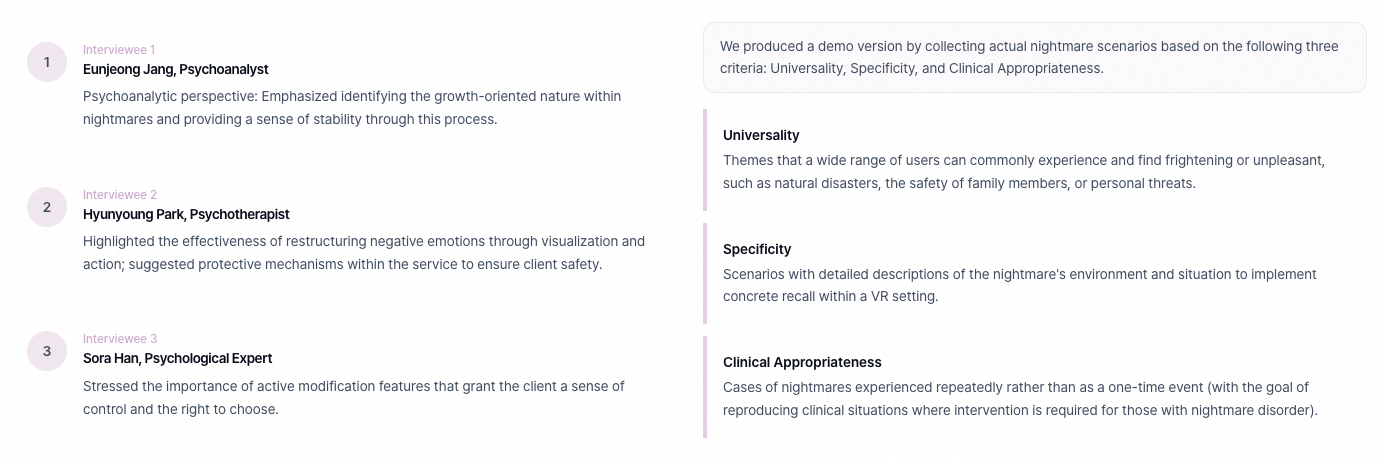Click the purple bar beside Specificity
This screenshot has width=1384, height=460.
tap(705, 273)
